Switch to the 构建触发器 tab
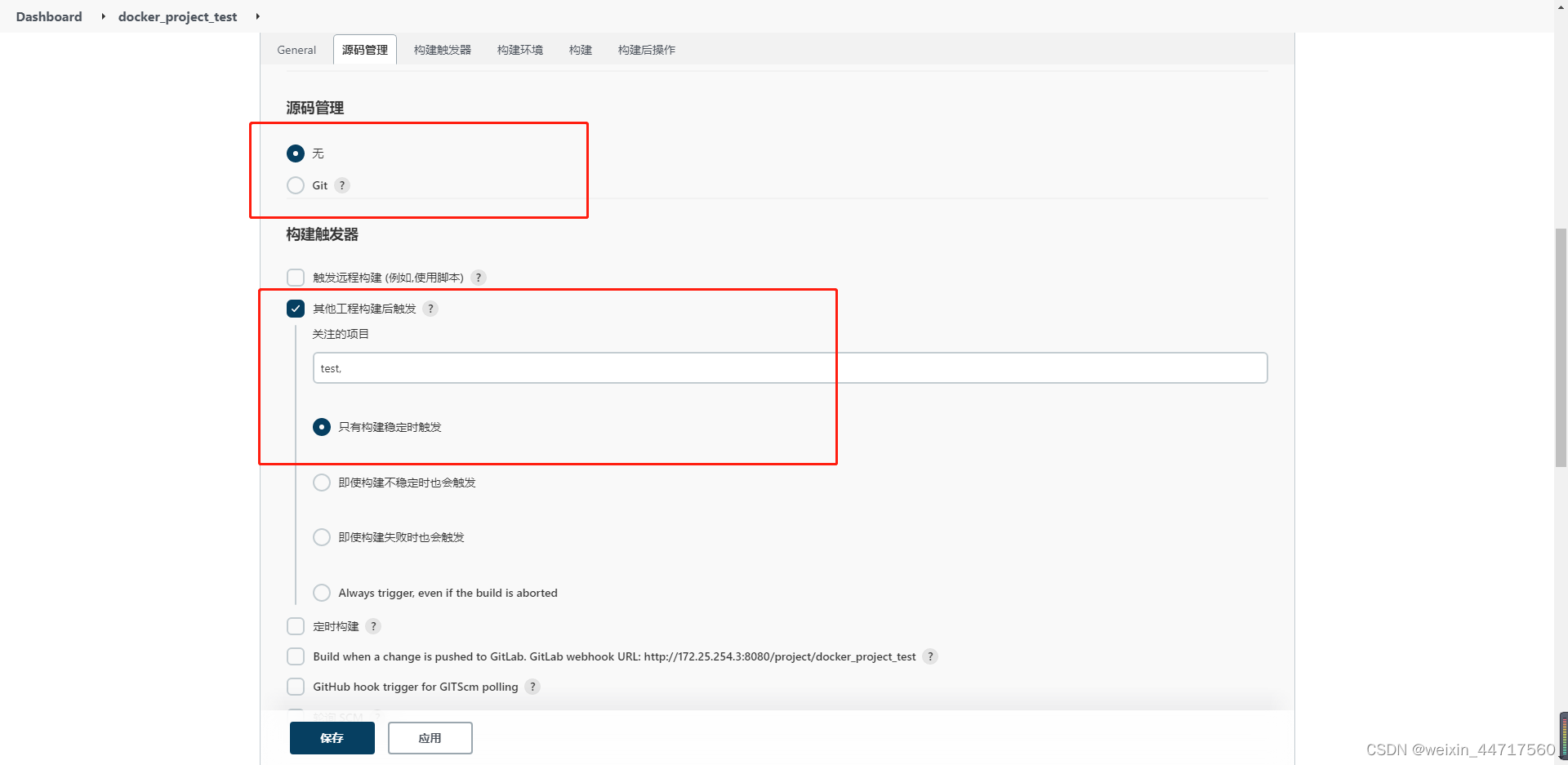The height and width of the screenshot is (765, 1568). [x=443, y=50]
